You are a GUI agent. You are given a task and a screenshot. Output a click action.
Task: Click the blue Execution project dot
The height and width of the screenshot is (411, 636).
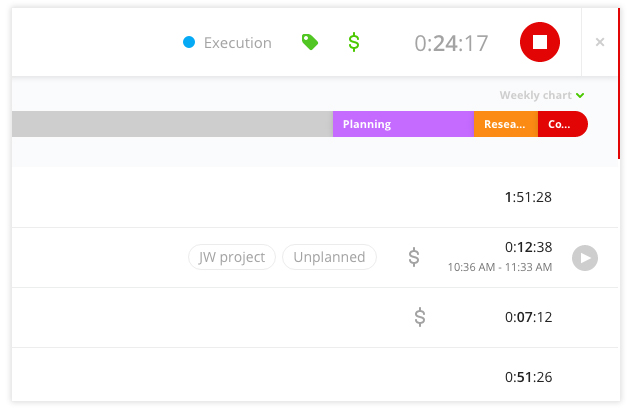pos(189,43)
